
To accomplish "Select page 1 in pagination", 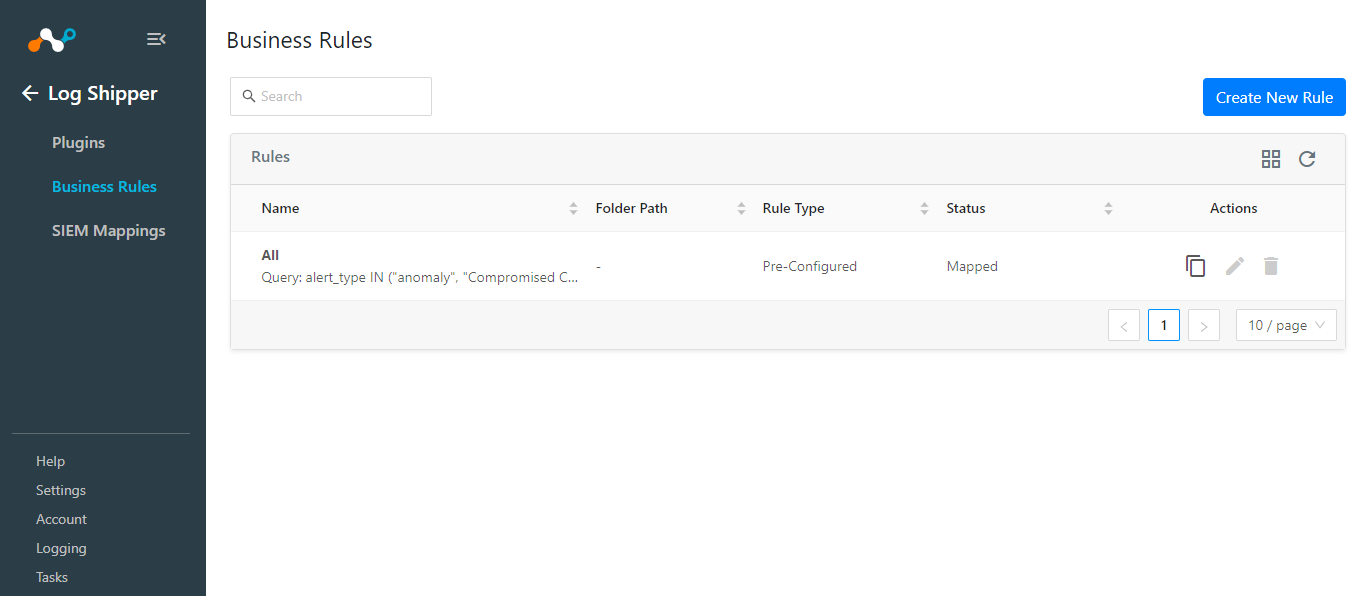I will 1163,324.
